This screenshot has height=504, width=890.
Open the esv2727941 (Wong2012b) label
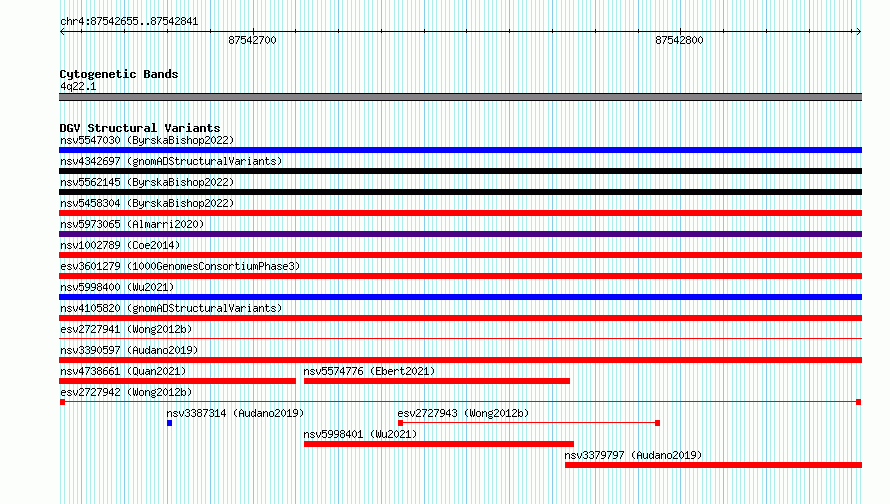click(126, 329)
